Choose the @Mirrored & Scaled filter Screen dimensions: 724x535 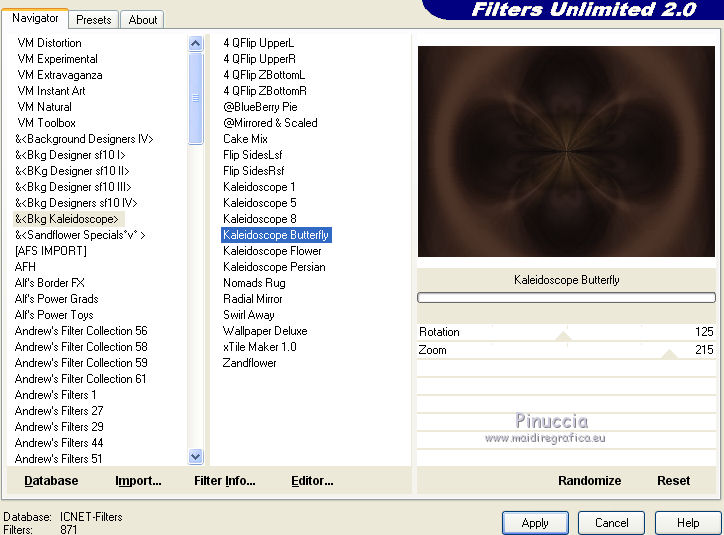270,123
